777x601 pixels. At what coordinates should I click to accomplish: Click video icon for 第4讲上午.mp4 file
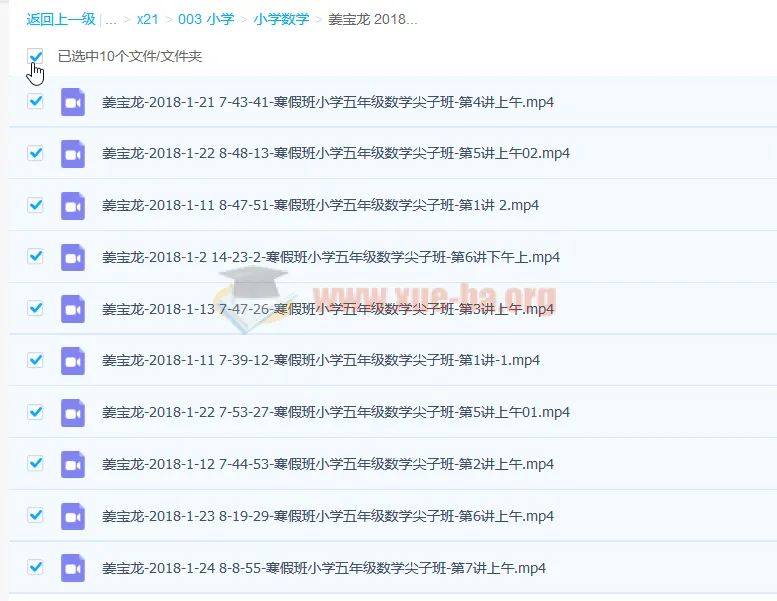click(x=73, y=102)
